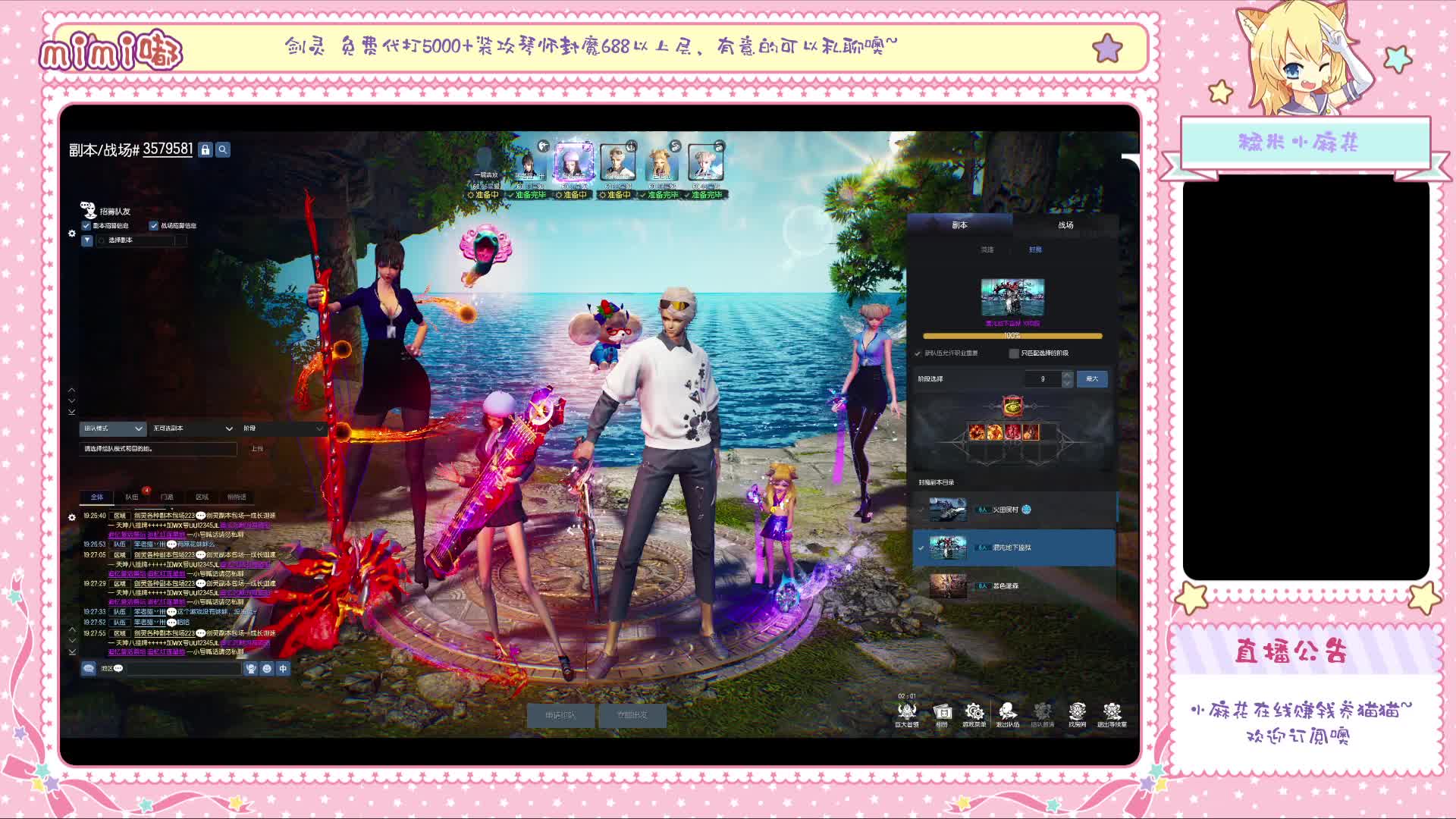Open the 游戏菜单 game menu gear icon
1456x819 pixels.
(974, 712)
